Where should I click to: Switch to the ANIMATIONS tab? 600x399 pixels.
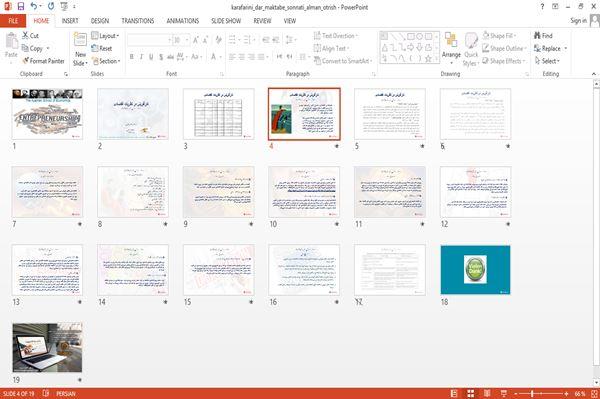183,21
